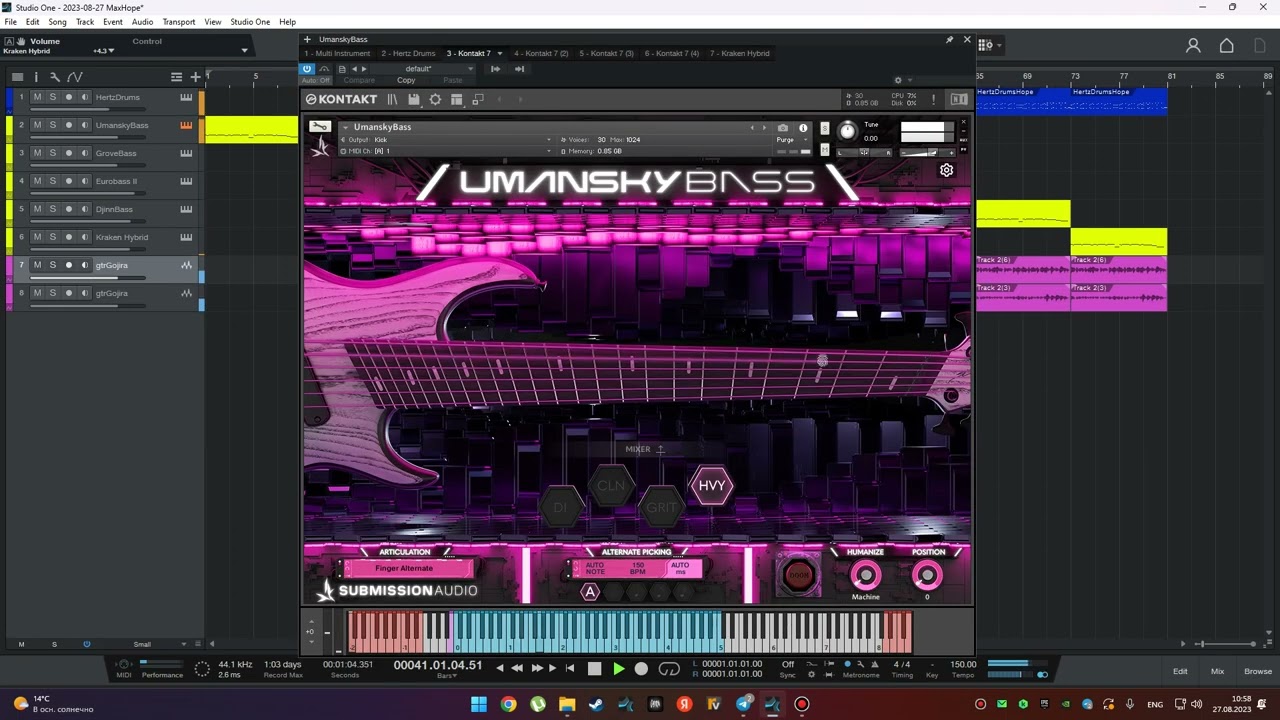
Task: Open Kontakt library browser icon
Action: click(x=392, y=99)
